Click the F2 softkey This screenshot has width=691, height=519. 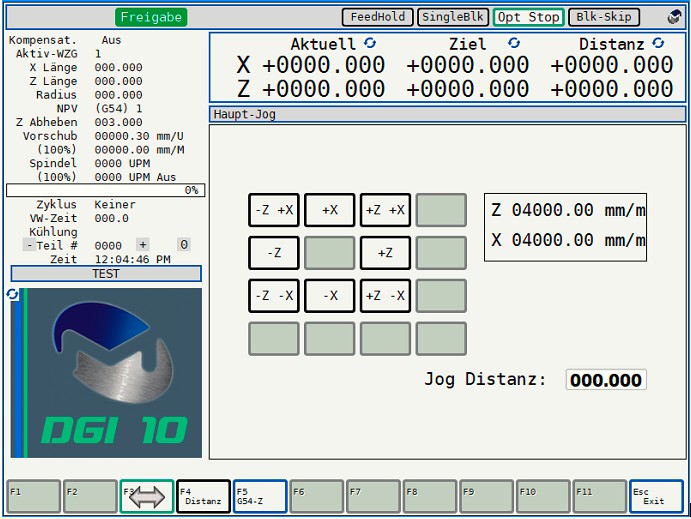point(90,497)
